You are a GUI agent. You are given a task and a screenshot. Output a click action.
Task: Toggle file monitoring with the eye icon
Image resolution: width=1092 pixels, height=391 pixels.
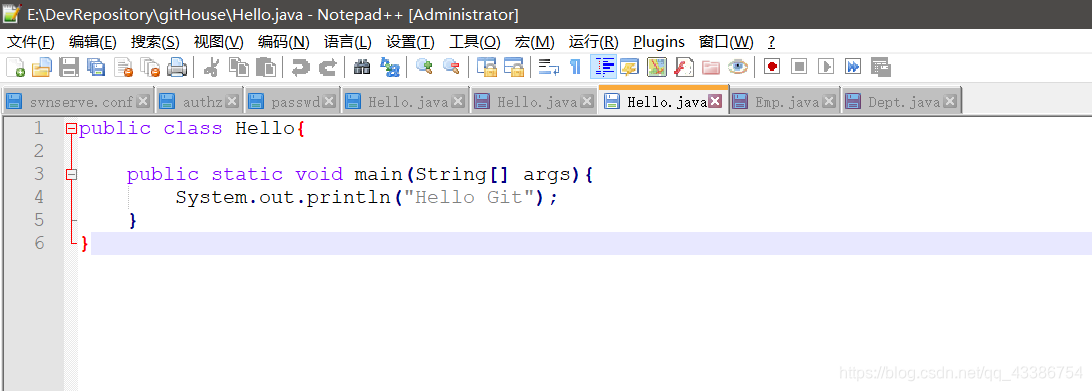(x=738, y=67)
